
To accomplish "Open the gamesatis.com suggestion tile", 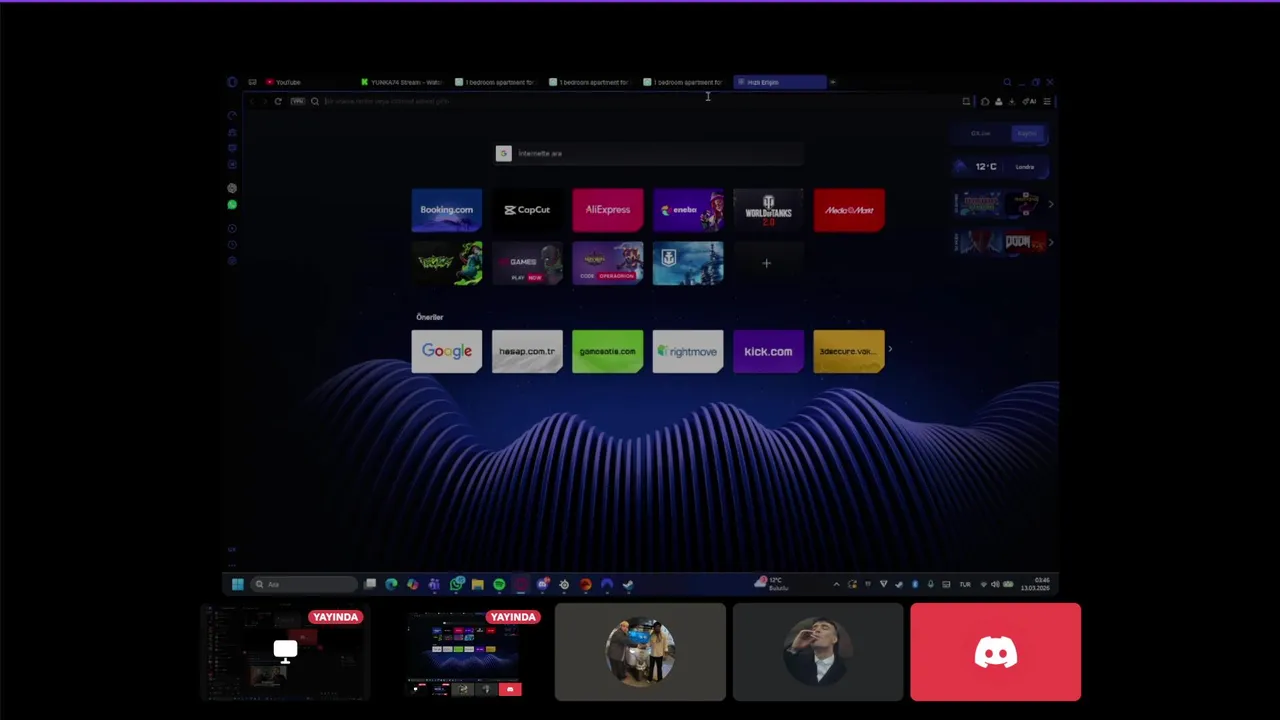I will pyautogui.click(x=608, y=351).
